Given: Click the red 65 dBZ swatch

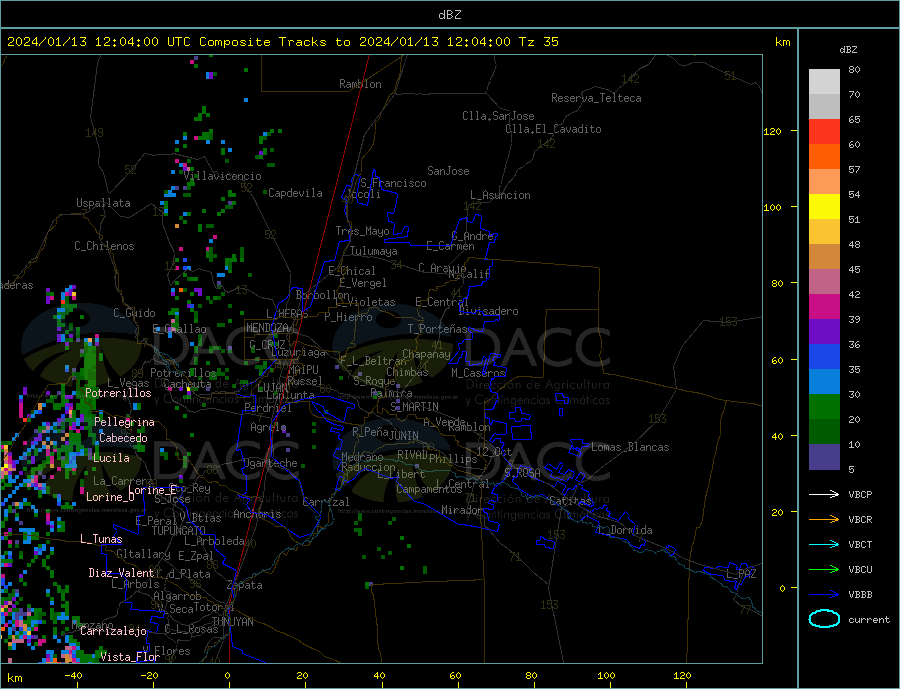Looking at the screenshot, I should (x=824, y=131).
